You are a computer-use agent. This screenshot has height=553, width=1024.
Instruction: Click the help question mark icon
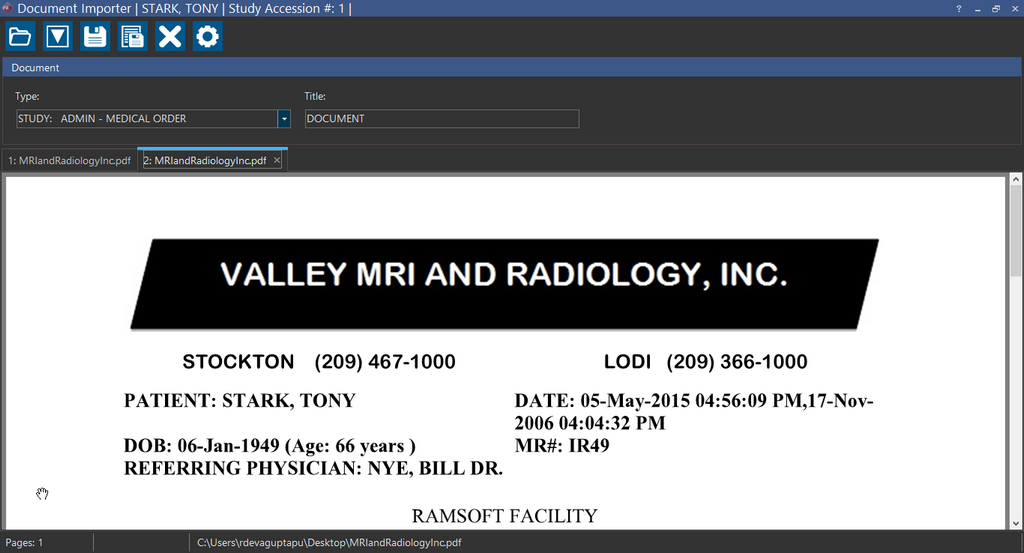[x=959, y=8]
